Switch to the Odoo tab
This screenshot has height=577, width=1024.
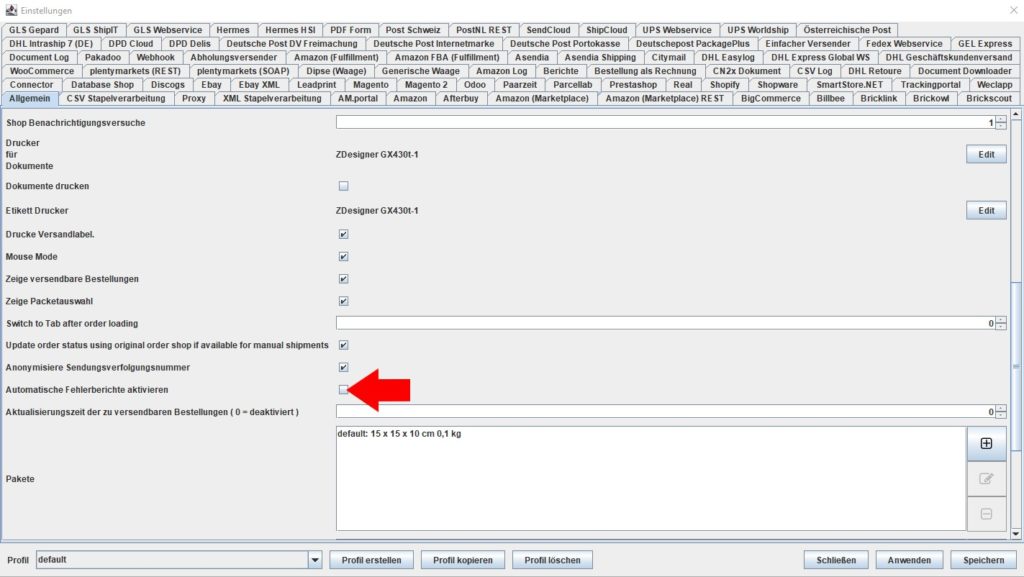coord(475,85)
